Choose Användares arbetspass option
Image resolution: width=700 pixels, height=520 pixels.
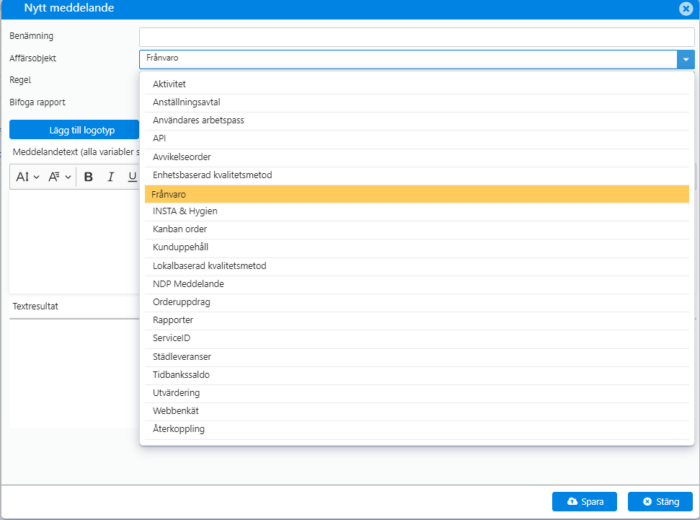pos(417,121)
